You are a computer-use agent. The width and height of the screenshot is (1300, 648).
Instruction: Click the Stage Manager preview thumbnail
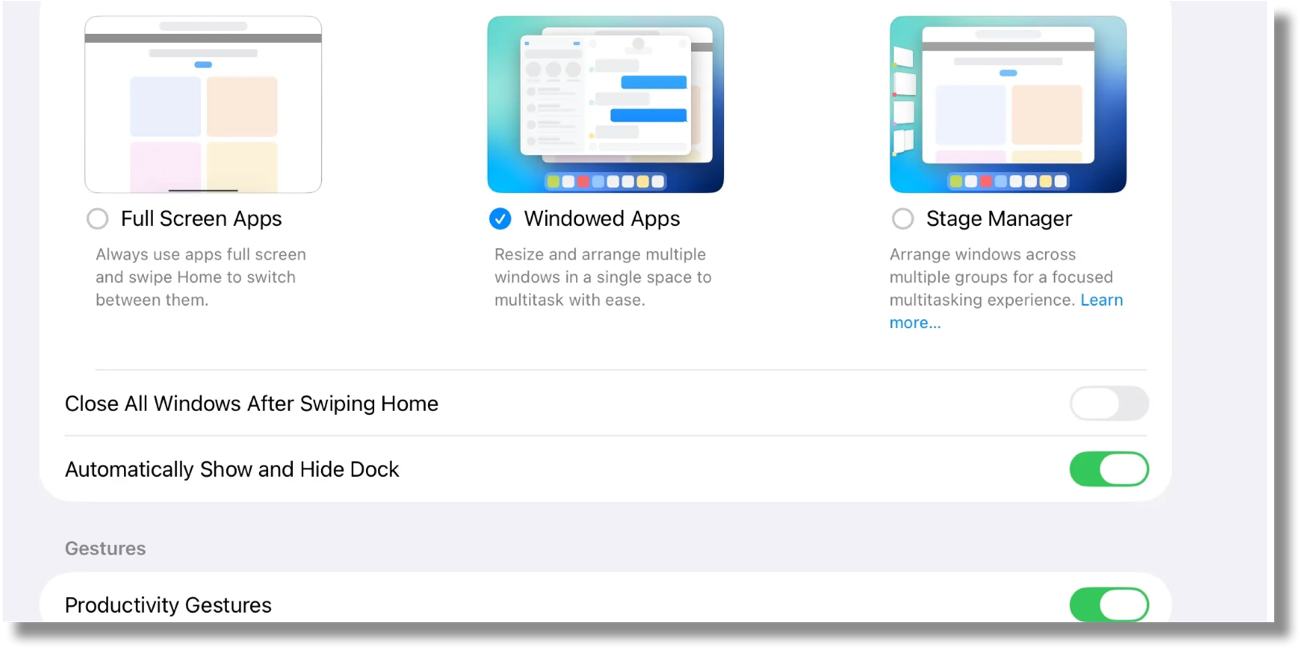click(1007, 104)
